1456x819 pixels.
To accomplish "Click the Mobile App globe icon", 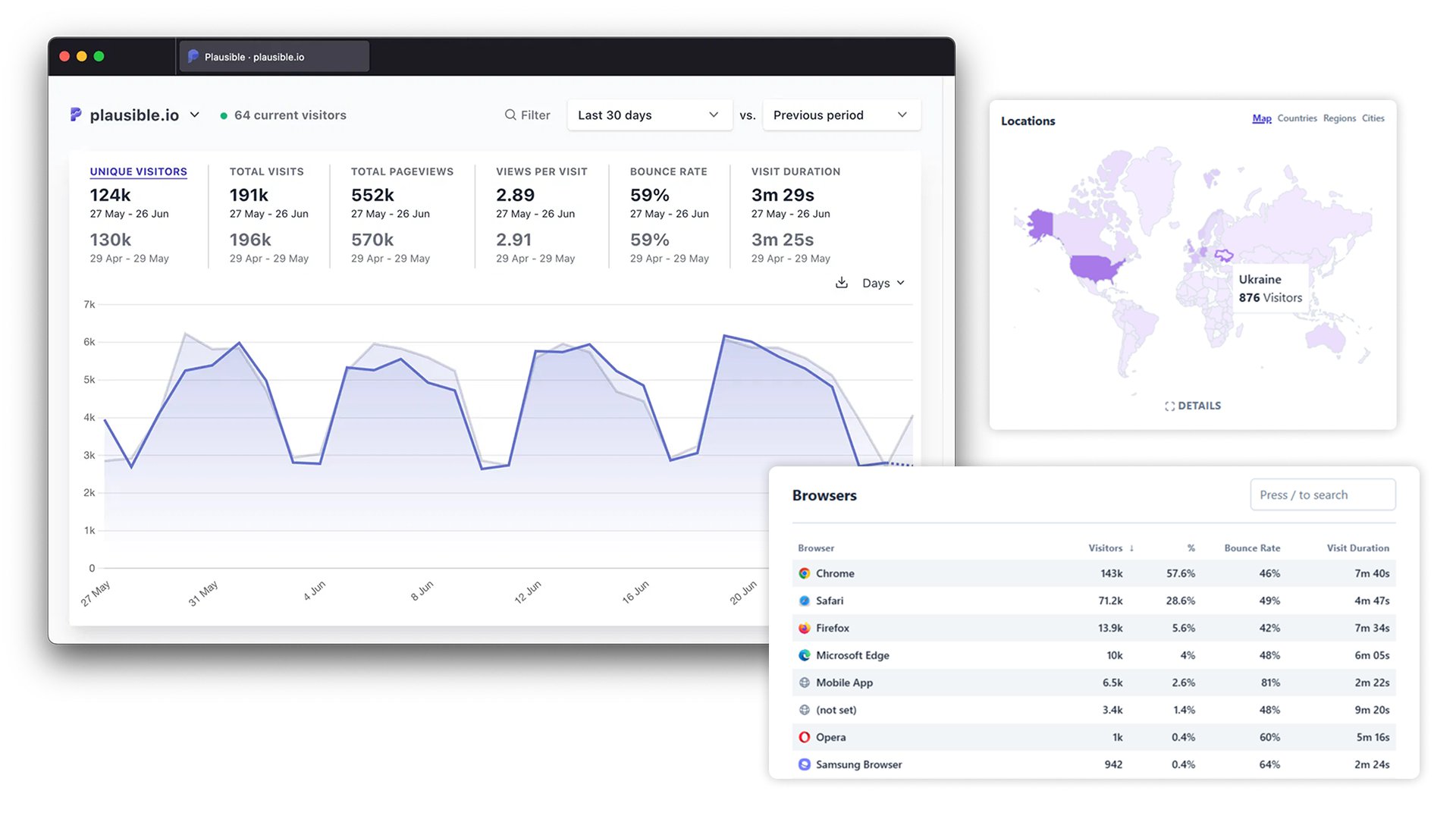I will click(x=805, y=682).
